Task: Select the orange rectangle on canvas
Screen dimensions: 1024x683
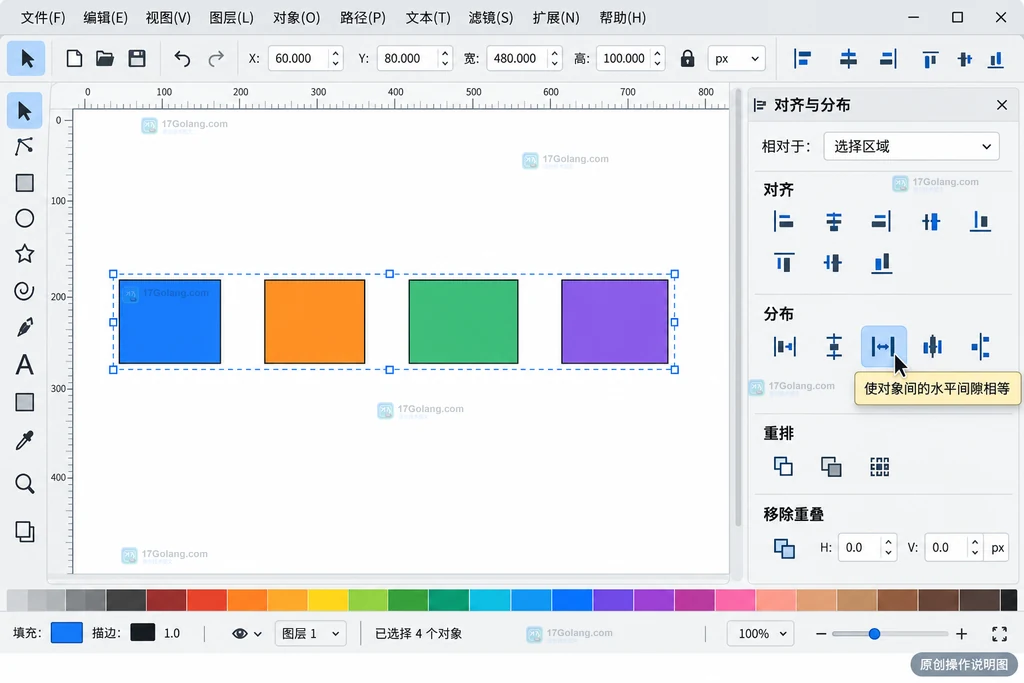Action: (x=315, y=322)
